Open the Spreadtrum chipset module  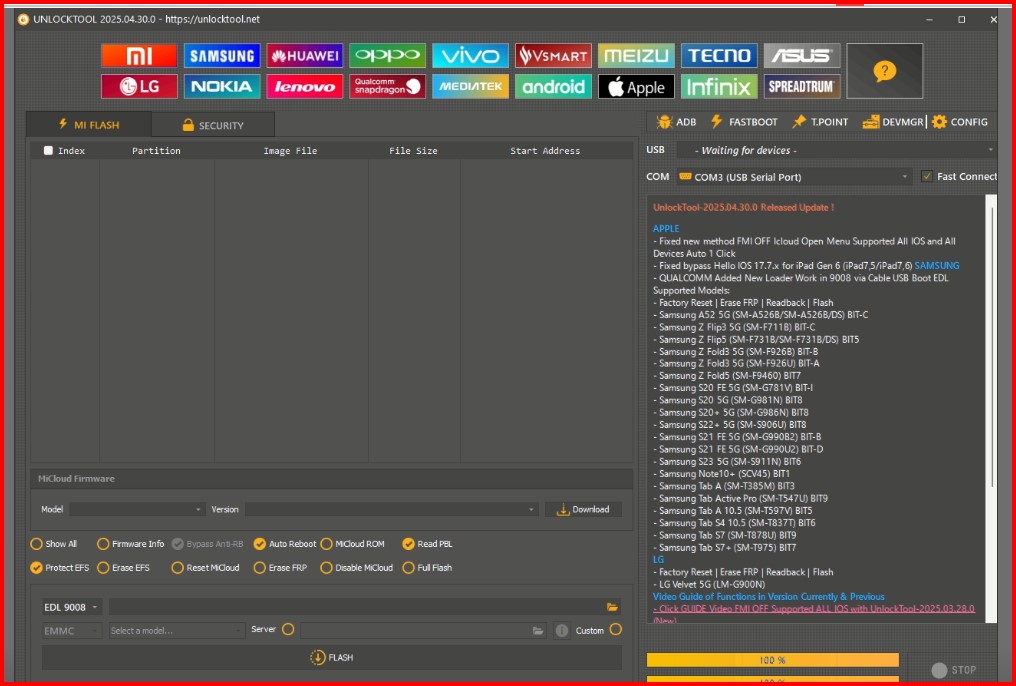802,87
